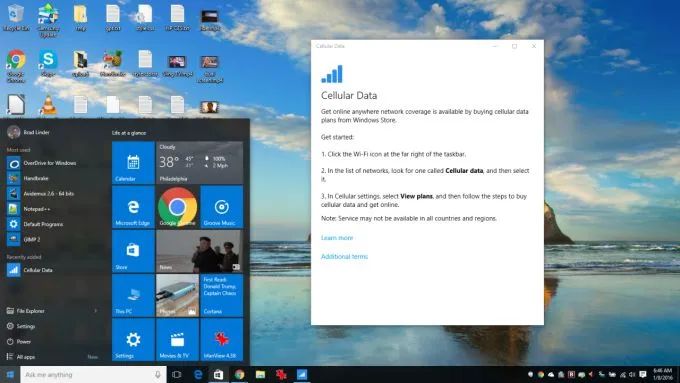Open Avidemux 2.6 from Most used

point(41,193)
